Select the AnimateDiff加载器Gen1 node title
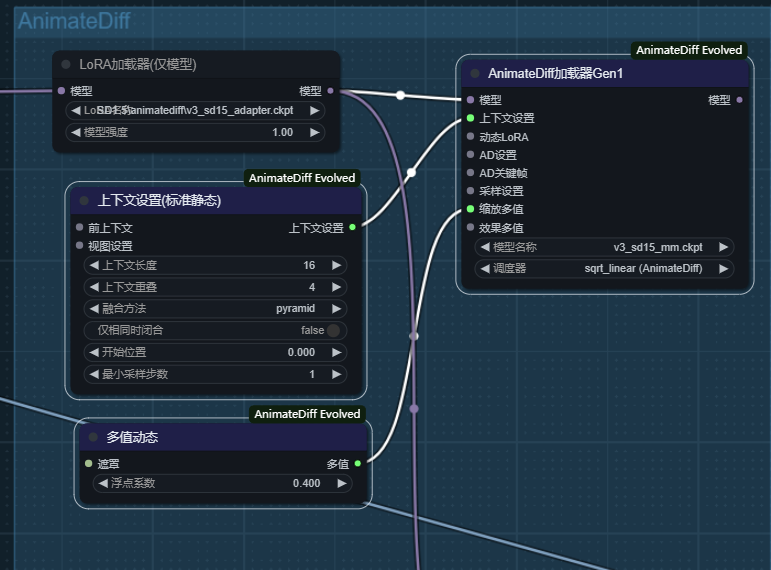The height and width of the screenshot is (570, 771). click(x=556, y=73)
